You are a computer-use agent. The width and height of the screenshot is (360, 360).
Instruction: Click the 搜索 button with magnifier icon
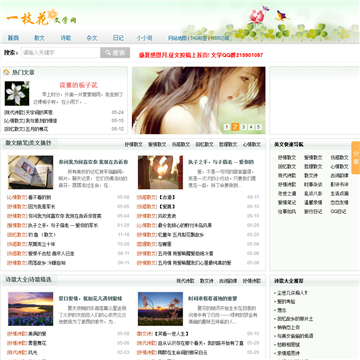[x=115, y=53]
